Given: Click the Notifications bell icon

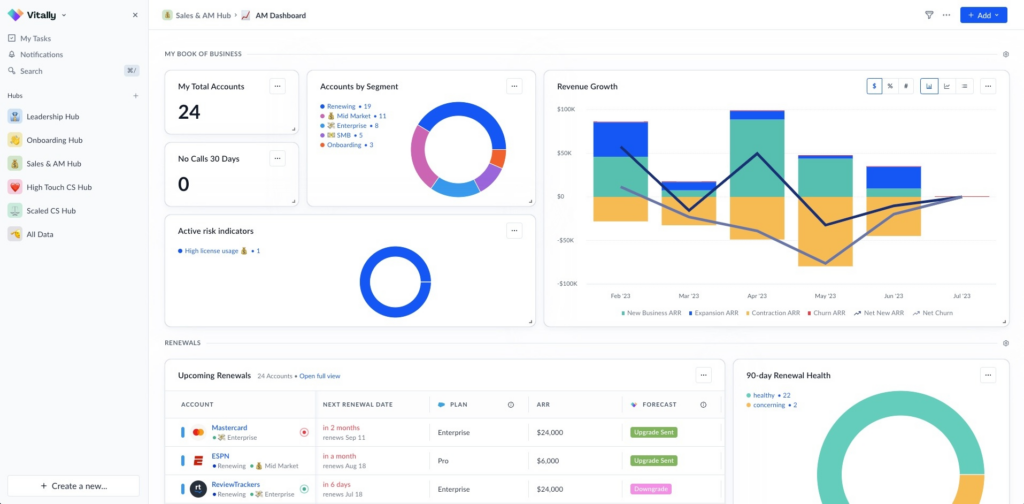Looking at the screenshot, I should tap(12, 55).
